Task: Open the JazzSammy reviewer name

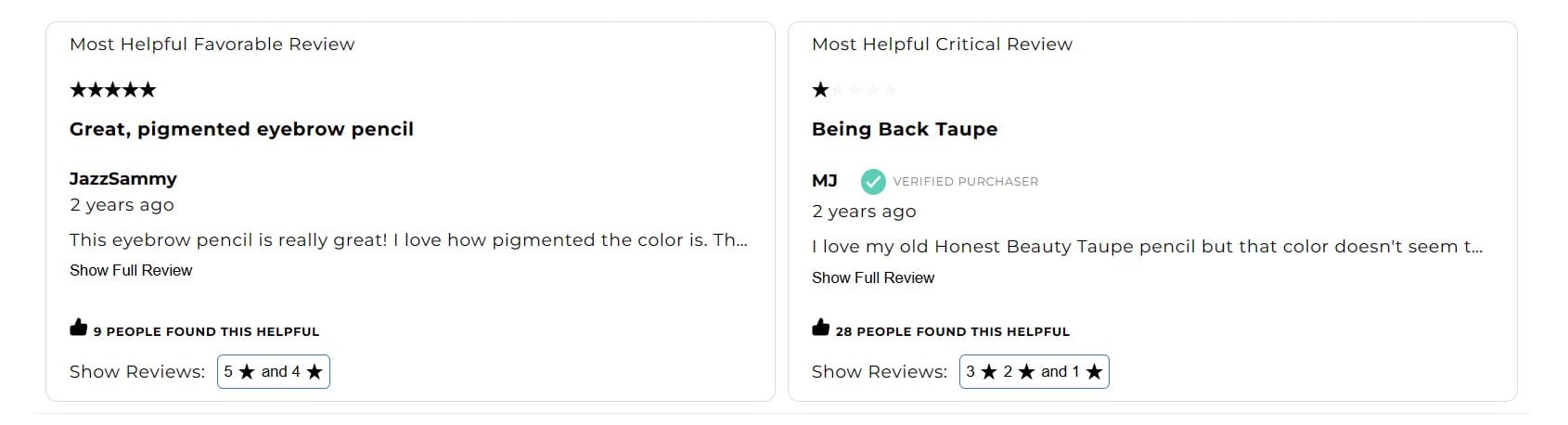Action: pyautogui.click(x=123, y=179)
